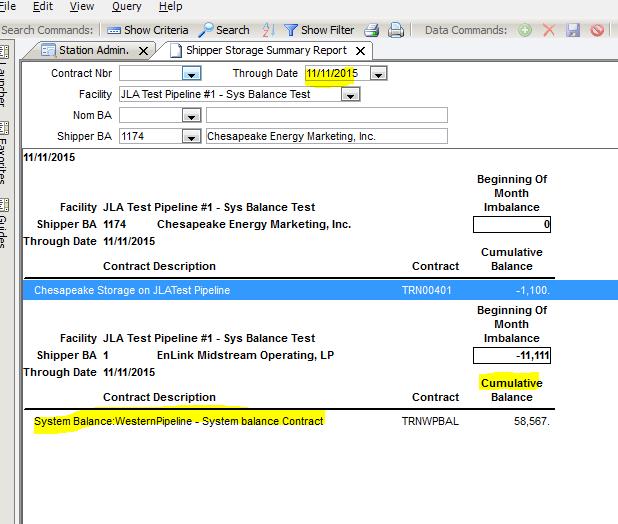The image size is (618, 524).
Task: Click the save disk icon
Action: tap(573, 30)
